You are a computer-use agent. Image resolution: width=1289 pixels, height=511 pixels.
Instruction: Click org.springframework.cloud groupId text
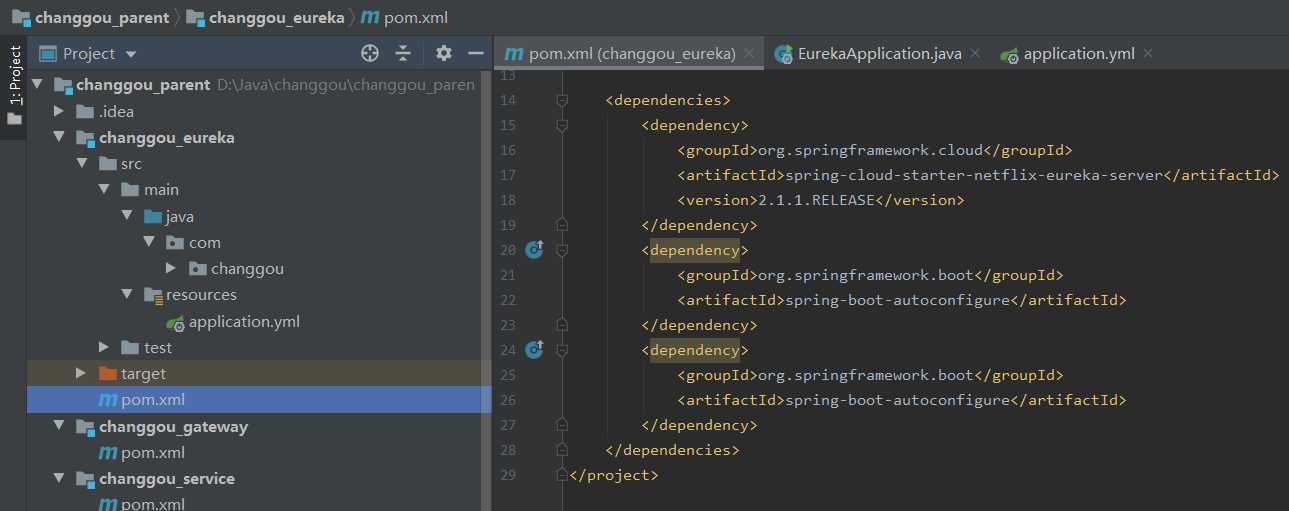point(871,150)
